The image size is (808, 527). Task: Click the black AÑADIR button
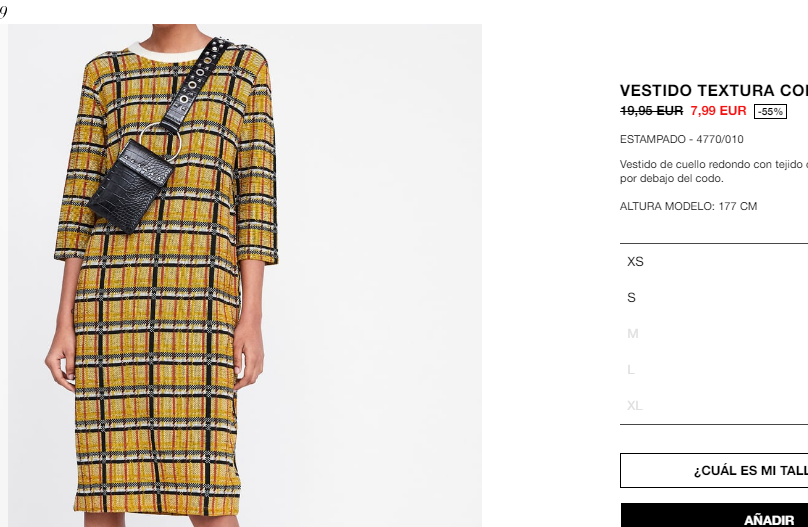coord(714,515)
